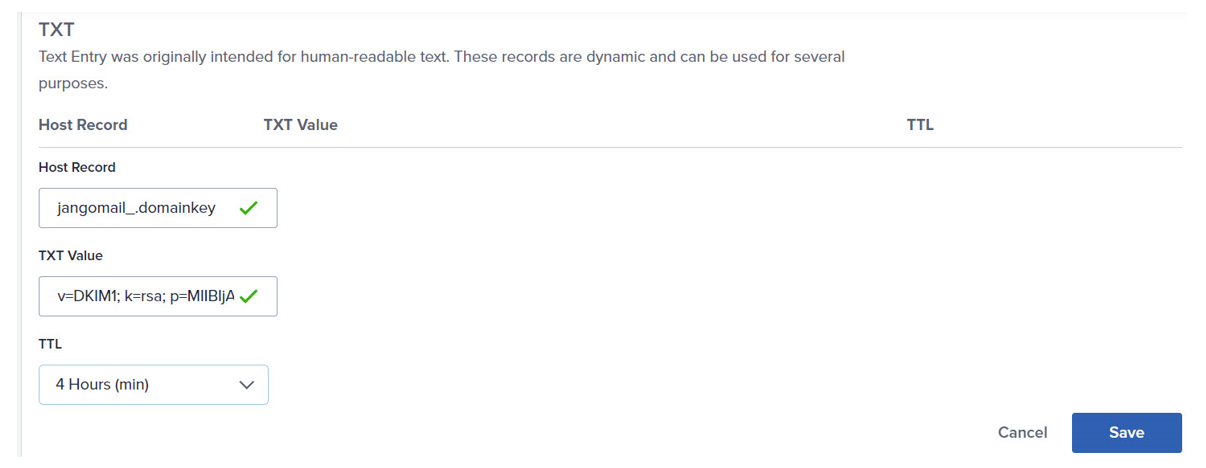The width and height of the screenshot is (1206, 468).
Task: Click the Host Record label above the input
Action: tap(77, 167)
